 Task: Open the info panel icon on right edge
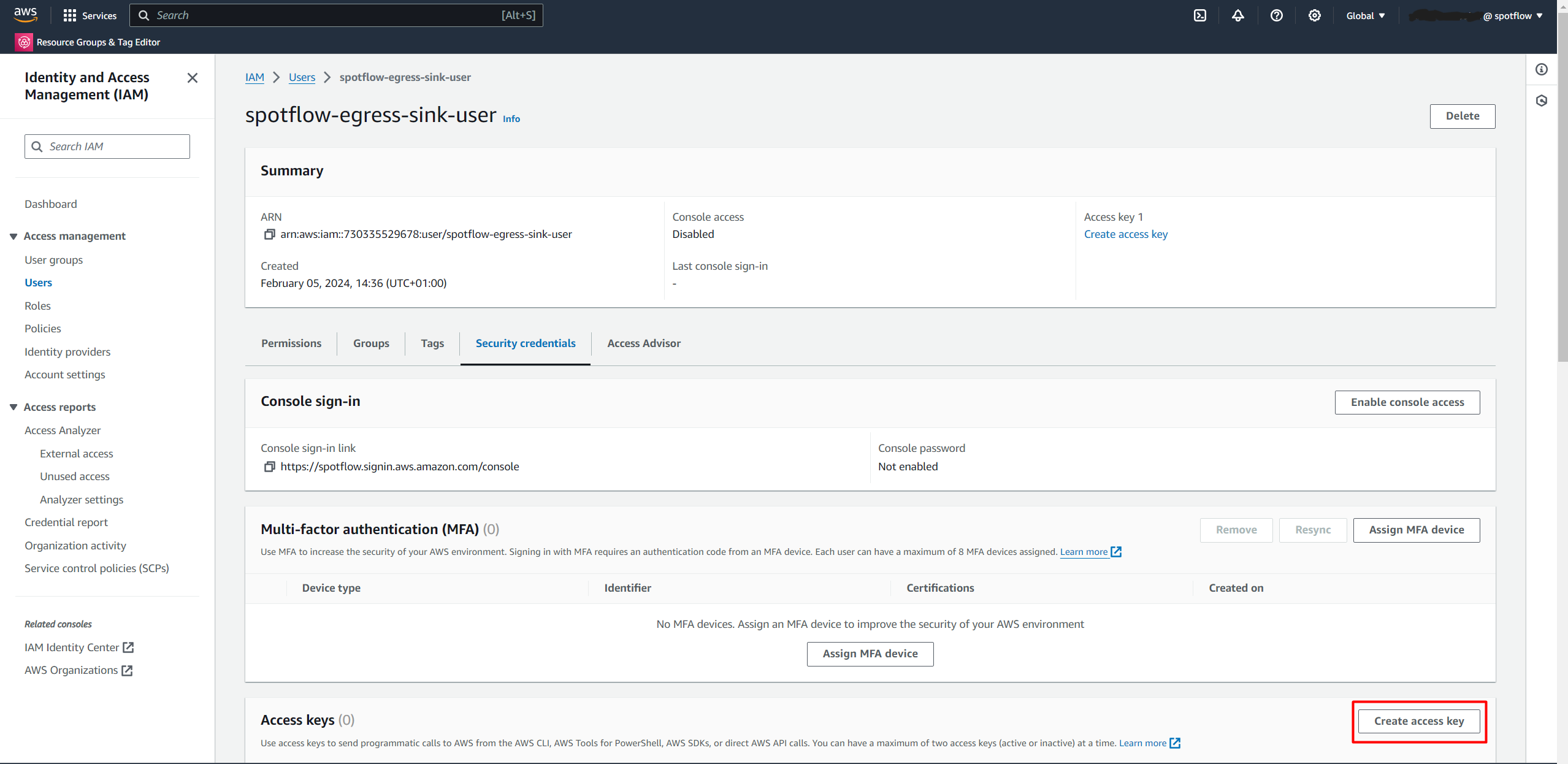pos(1541,69)
